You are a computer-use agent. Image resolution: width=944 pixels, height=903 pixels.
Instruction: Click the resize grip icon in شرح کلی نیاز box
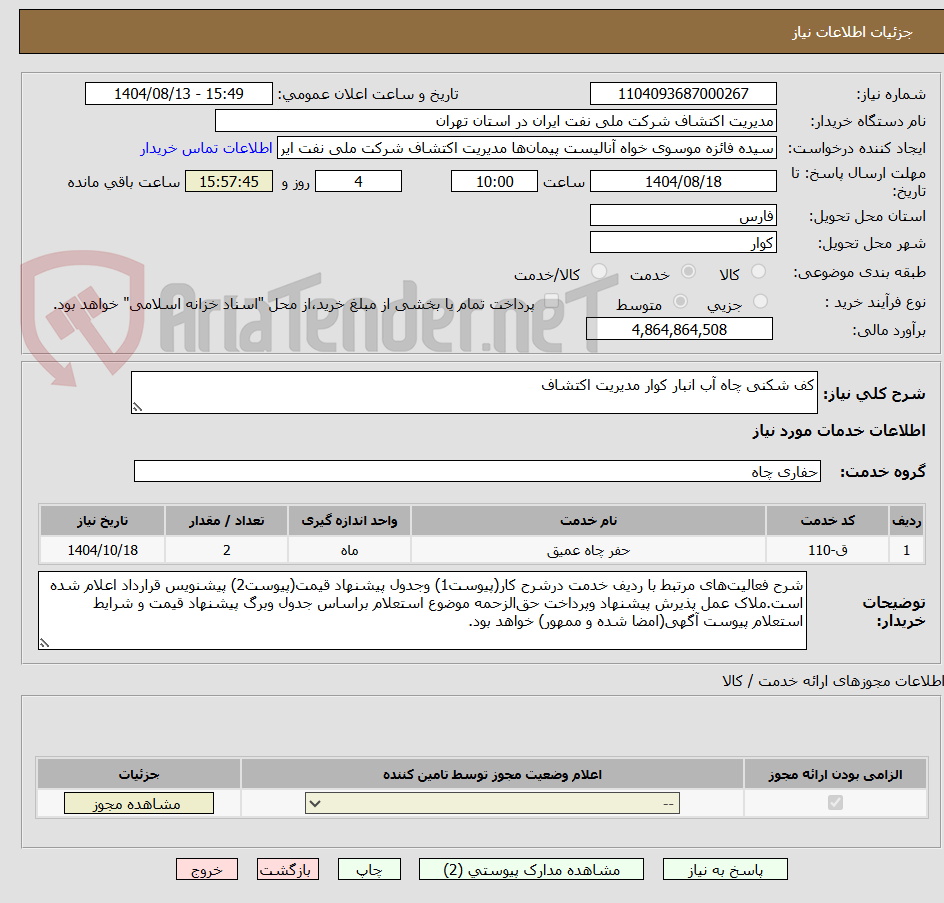tap(139, 406)
